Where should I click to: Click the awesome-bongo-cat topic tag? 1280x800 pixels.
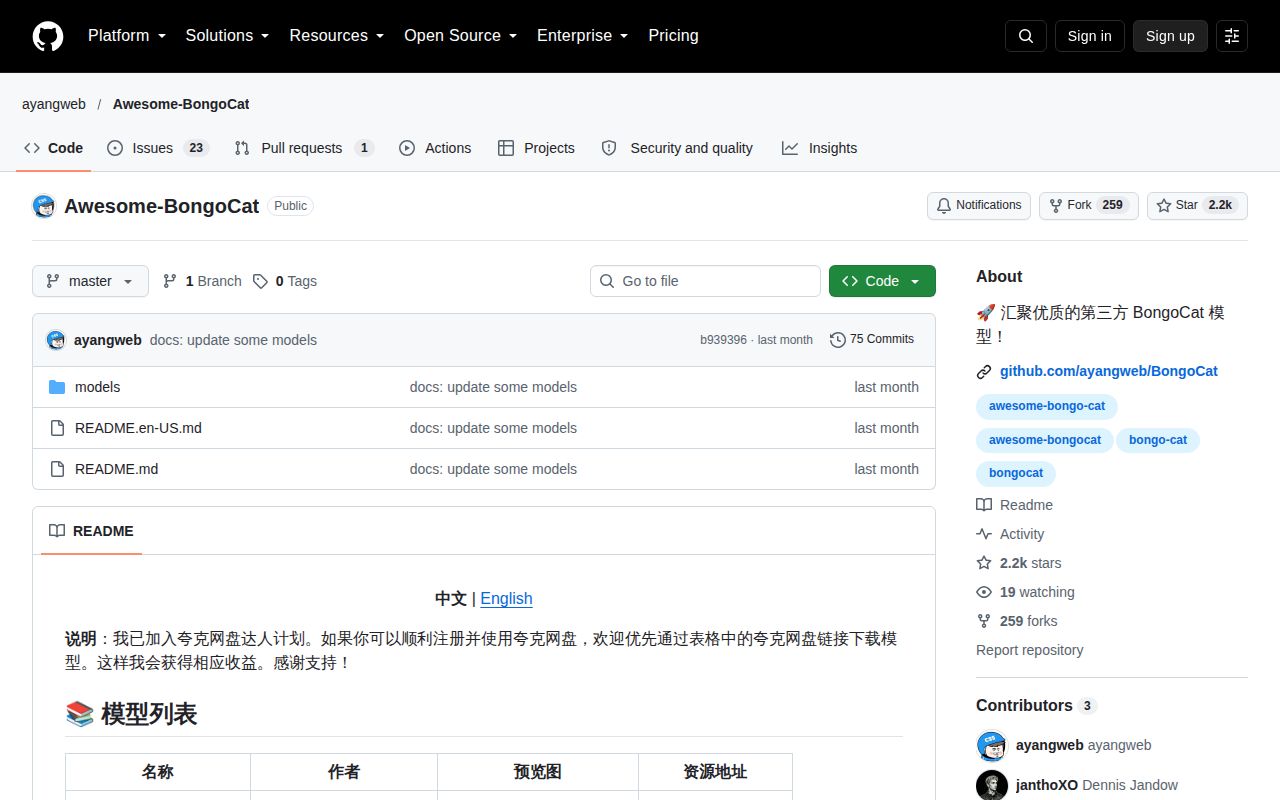[1047, 406]
